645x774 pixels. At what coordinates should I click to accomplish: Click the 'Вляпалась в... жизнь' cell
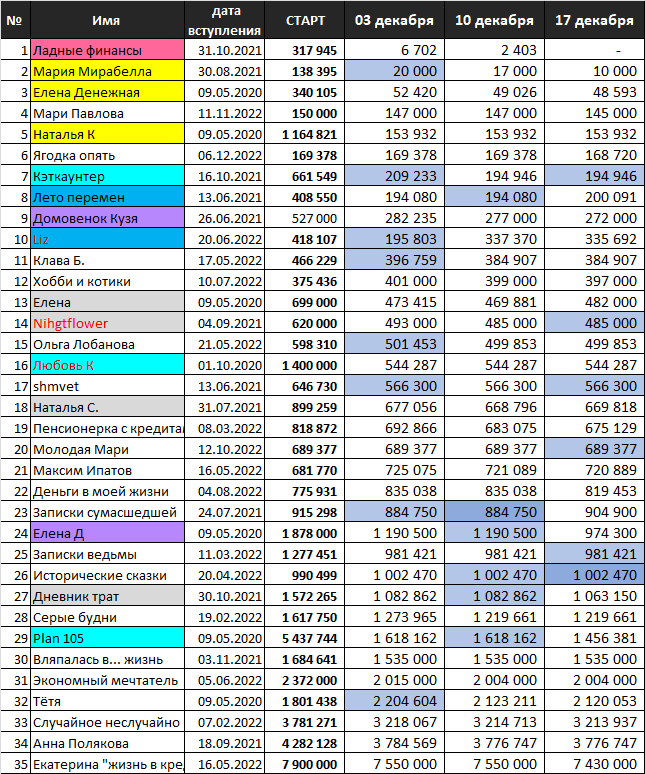107,658
